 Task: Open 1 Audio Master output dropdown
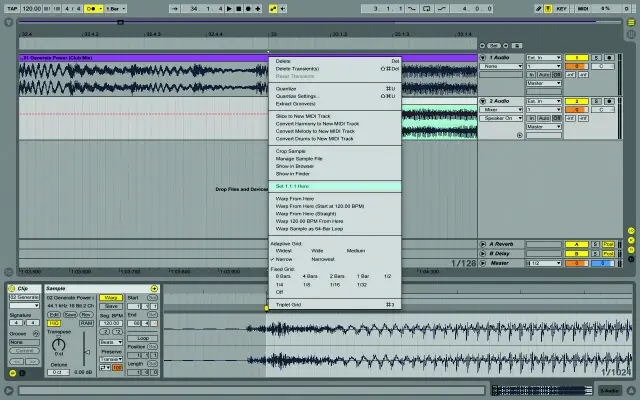[544, 83]
